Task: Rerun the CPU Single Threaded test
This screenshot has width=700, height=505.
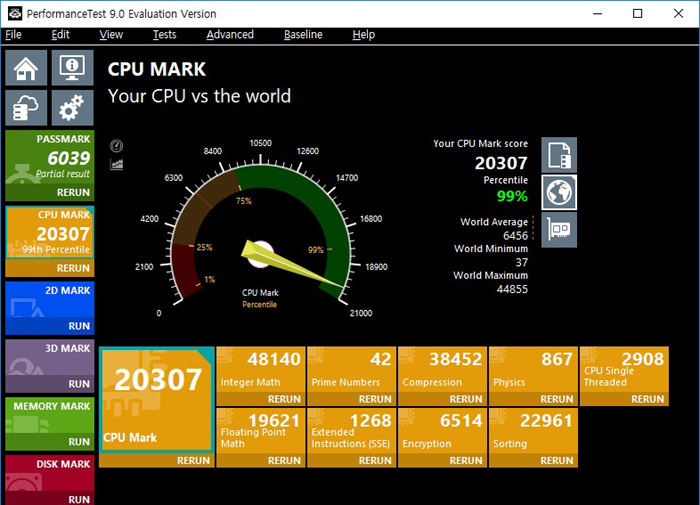Action: click(624, 399)
